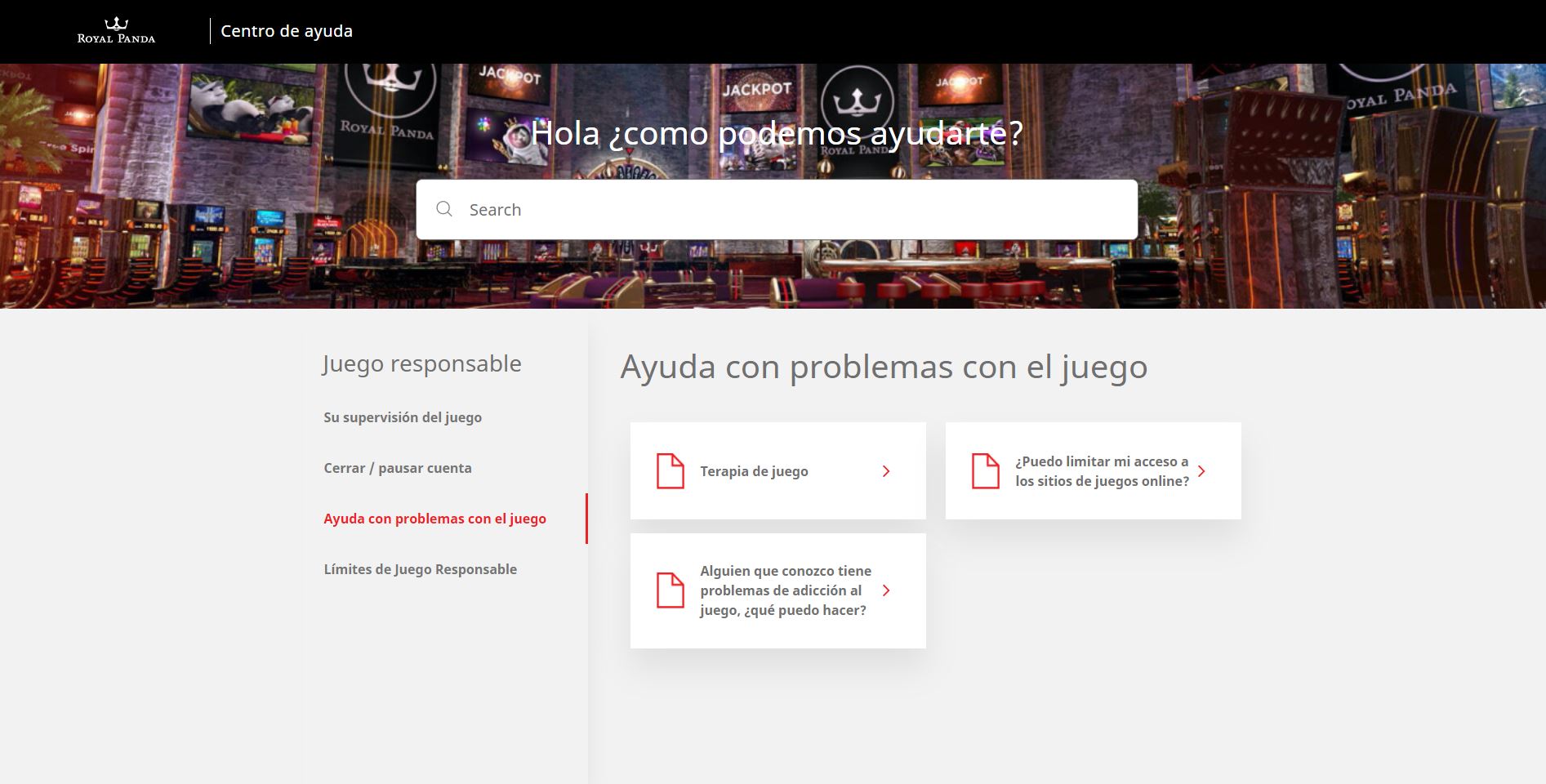Click document icon on Alguien que conozco card
The width and height of the screenshot is (1546, 784).
coord(671,590)
